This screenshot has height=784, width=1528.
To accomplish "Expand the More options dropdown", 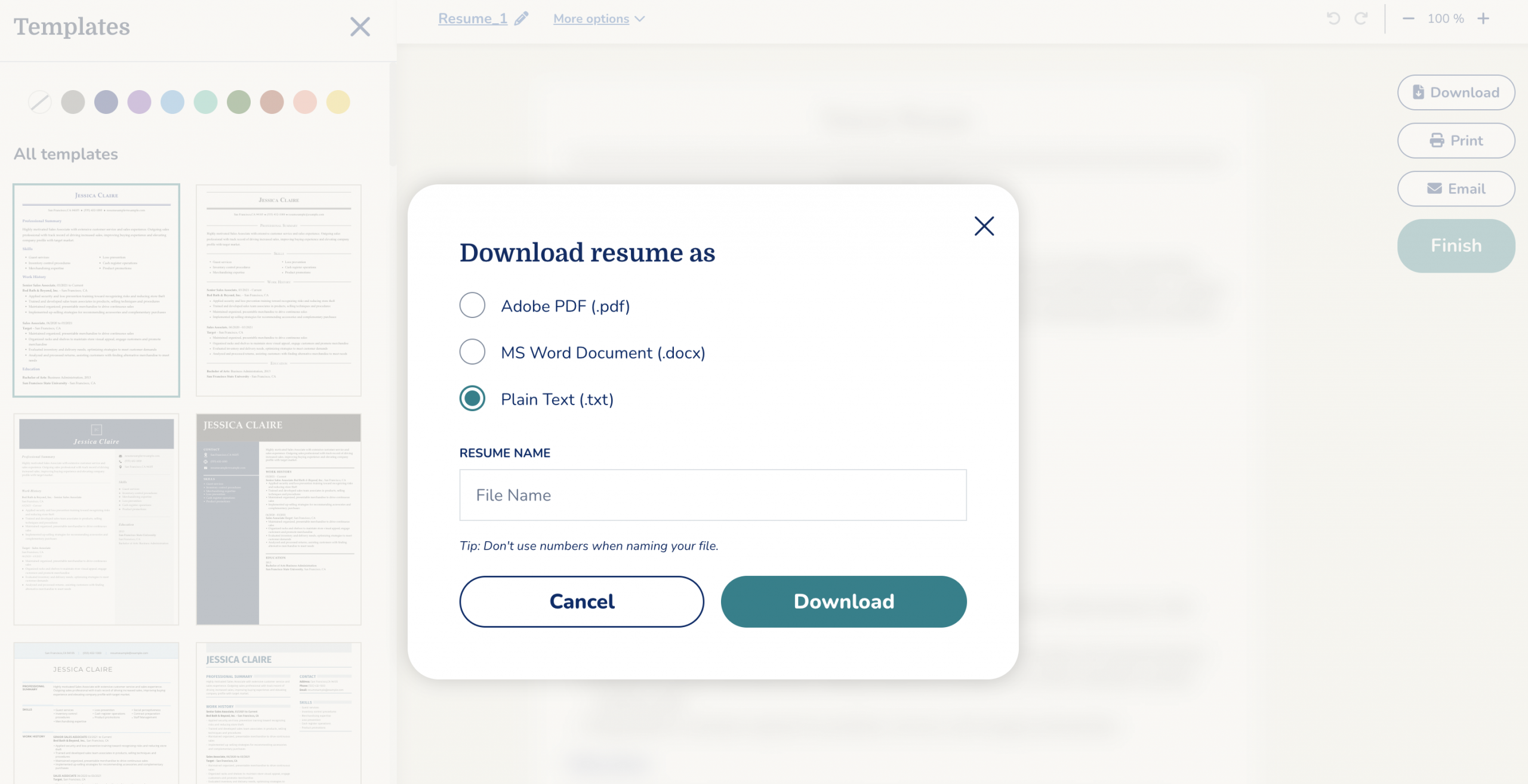I will coord(599,18).
